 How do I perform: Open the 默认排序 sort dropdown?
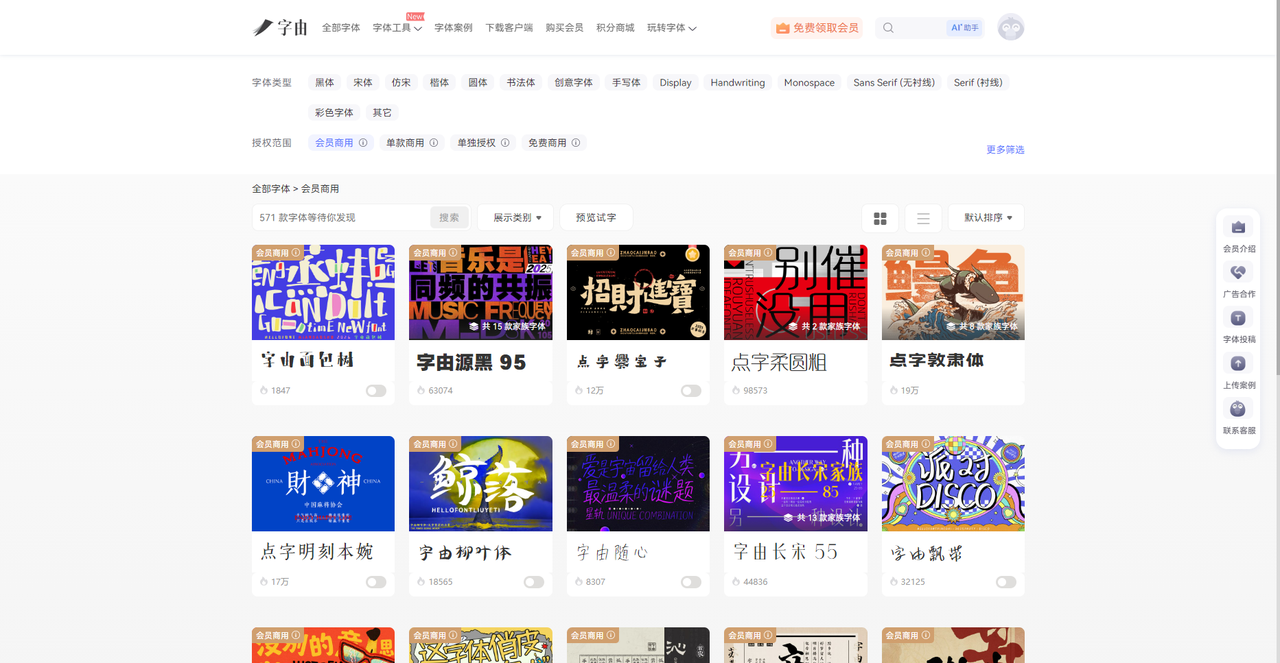986,218
